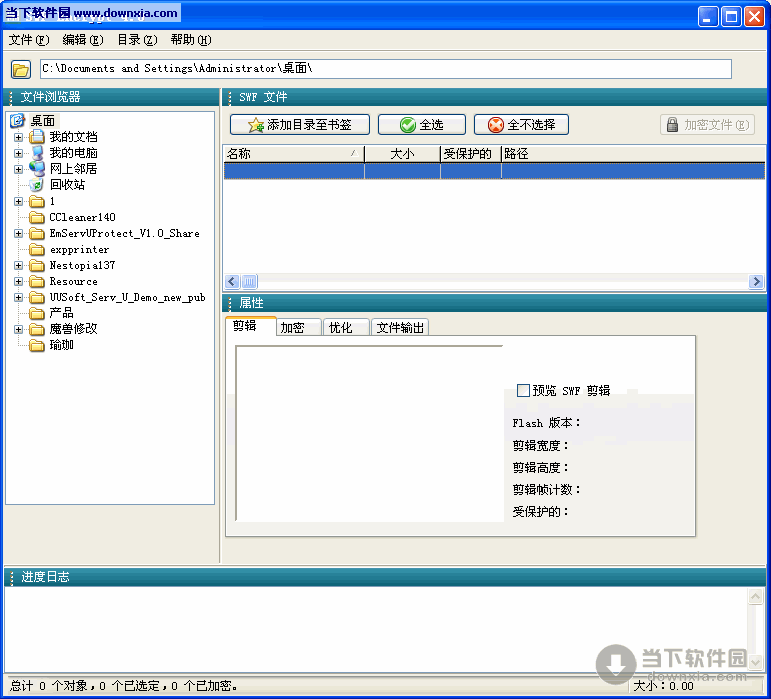Expand the Nestopia137 folder node
This screenshot has width=771, height=699.
point(18,266)
